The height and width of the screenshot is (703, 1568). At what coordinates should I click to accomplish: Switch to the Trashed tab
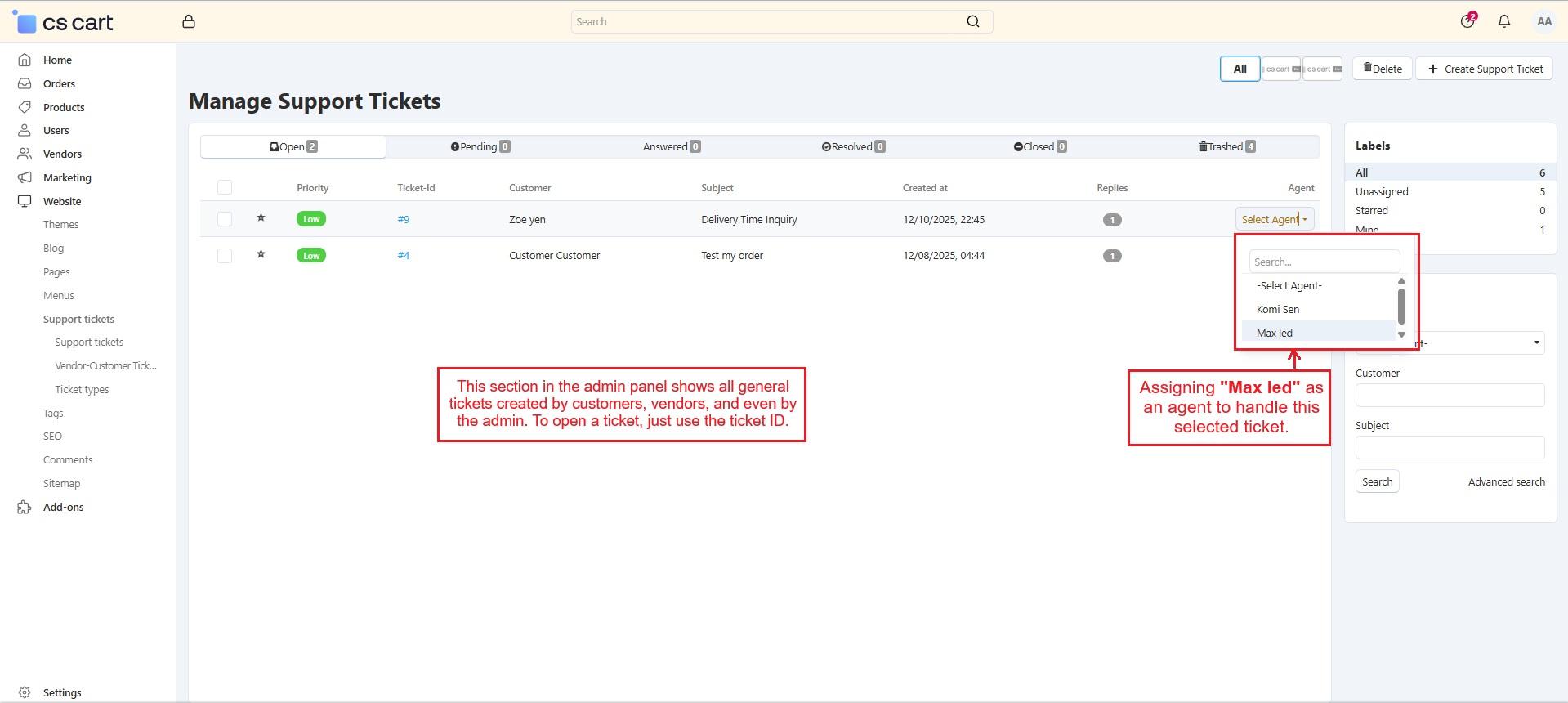1226,147
